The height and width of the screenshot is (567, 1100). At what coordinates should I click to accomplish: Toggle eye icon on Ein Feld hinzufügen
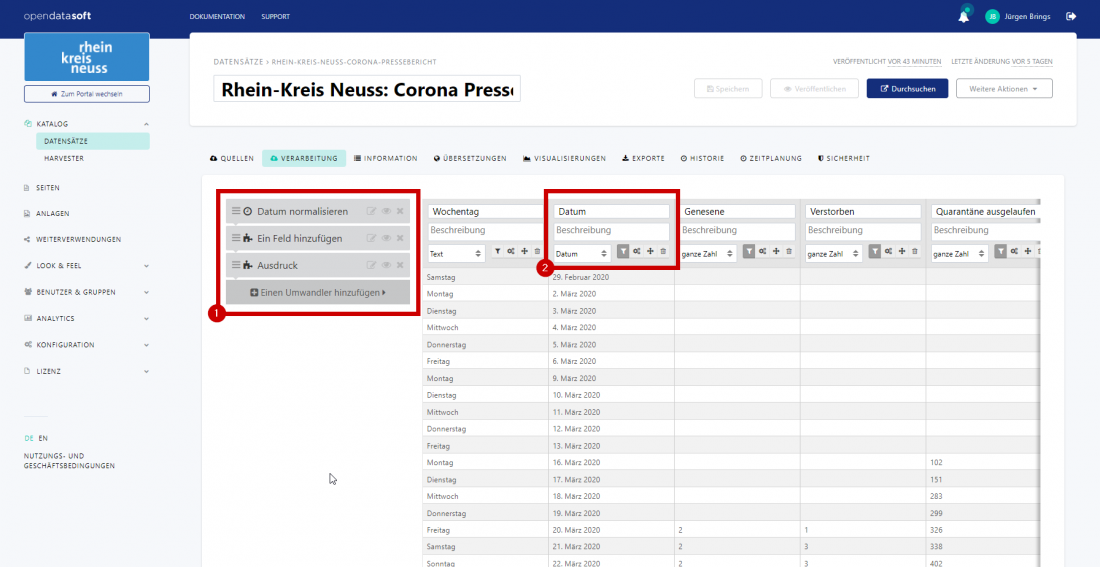[386, 238]
